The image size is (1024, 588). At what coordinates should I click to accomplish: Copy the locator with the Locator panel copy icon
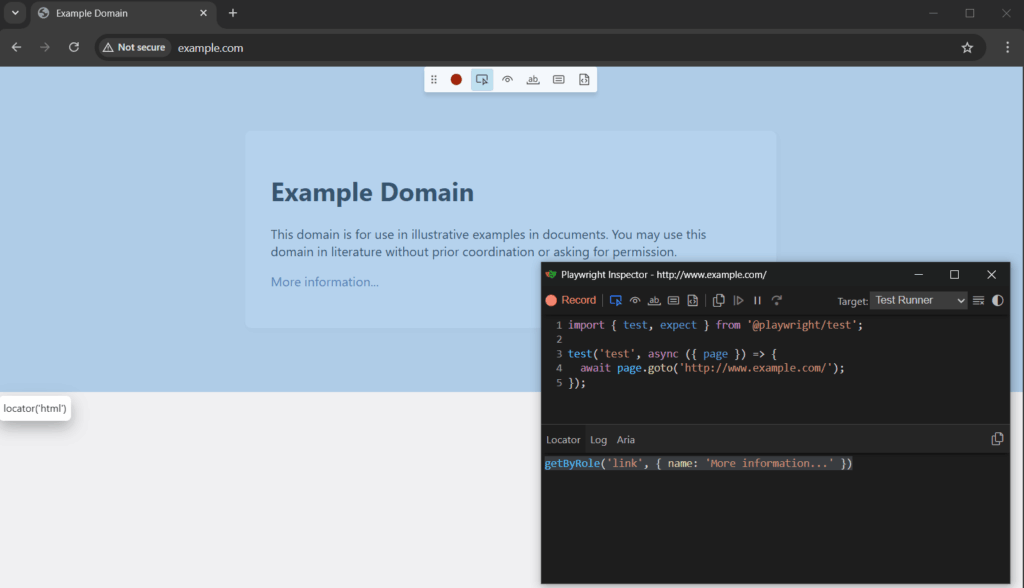pos(996,439)
